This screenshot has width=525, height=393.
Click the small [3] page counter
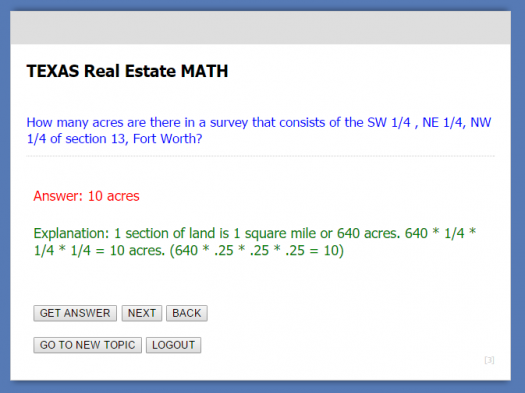click(489, 360)
